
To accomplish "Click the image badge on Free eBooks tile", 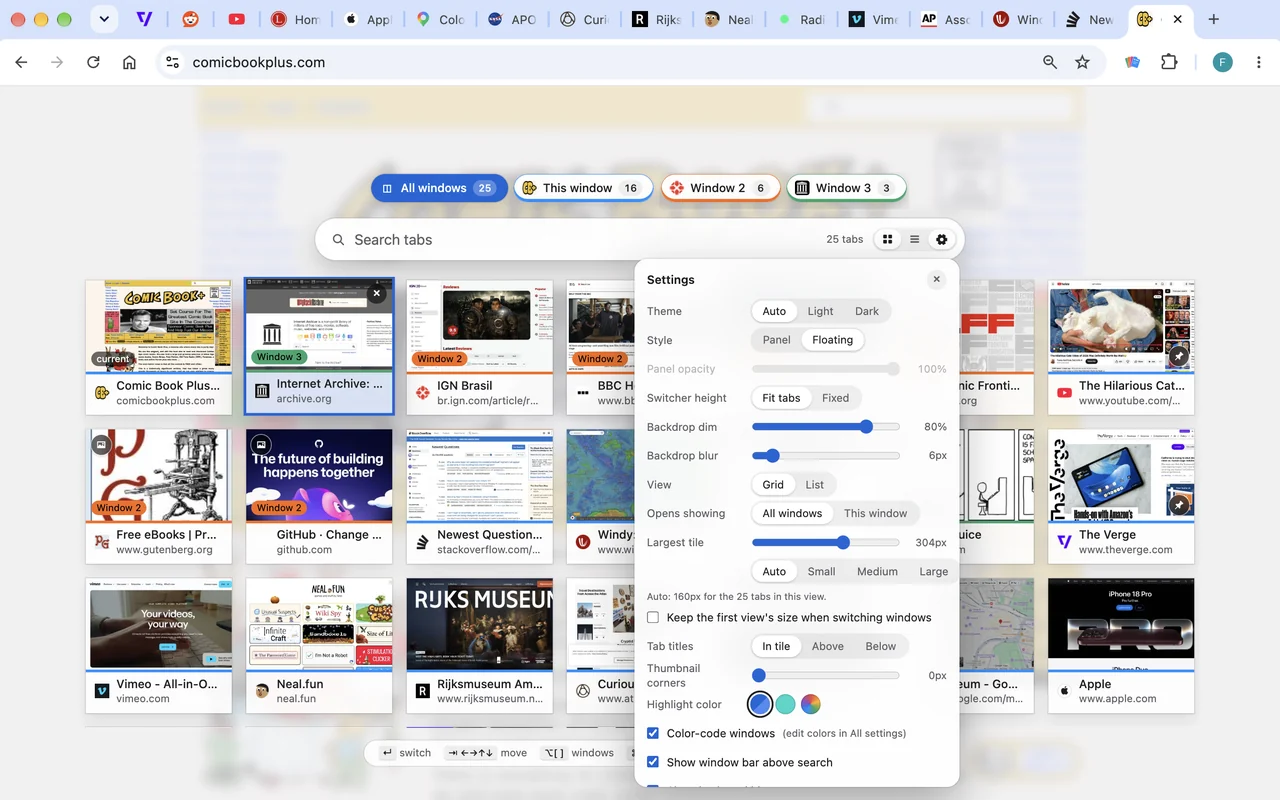I will pyautogui.click(x=101, y=445).
